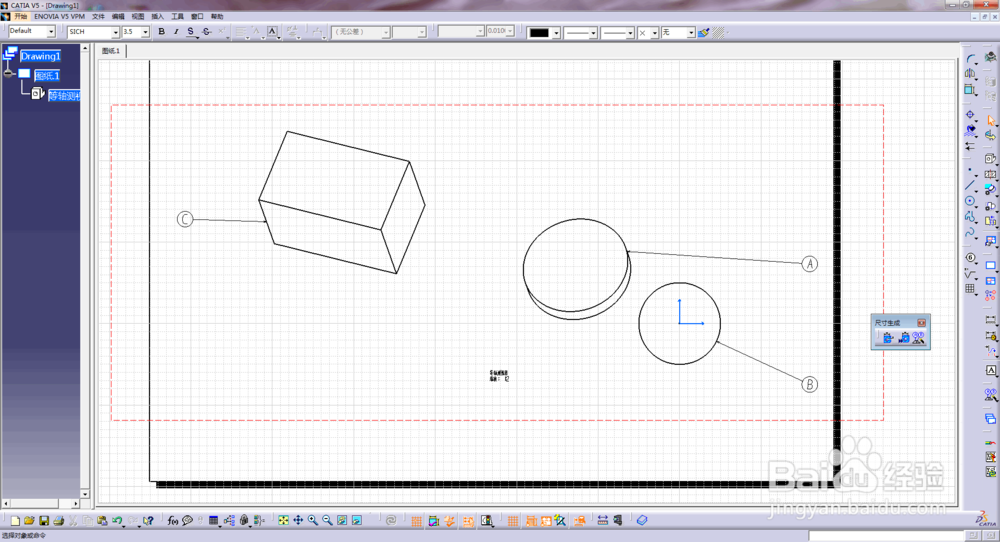Open the f(x) Formula tool

[x=173, y=521]
